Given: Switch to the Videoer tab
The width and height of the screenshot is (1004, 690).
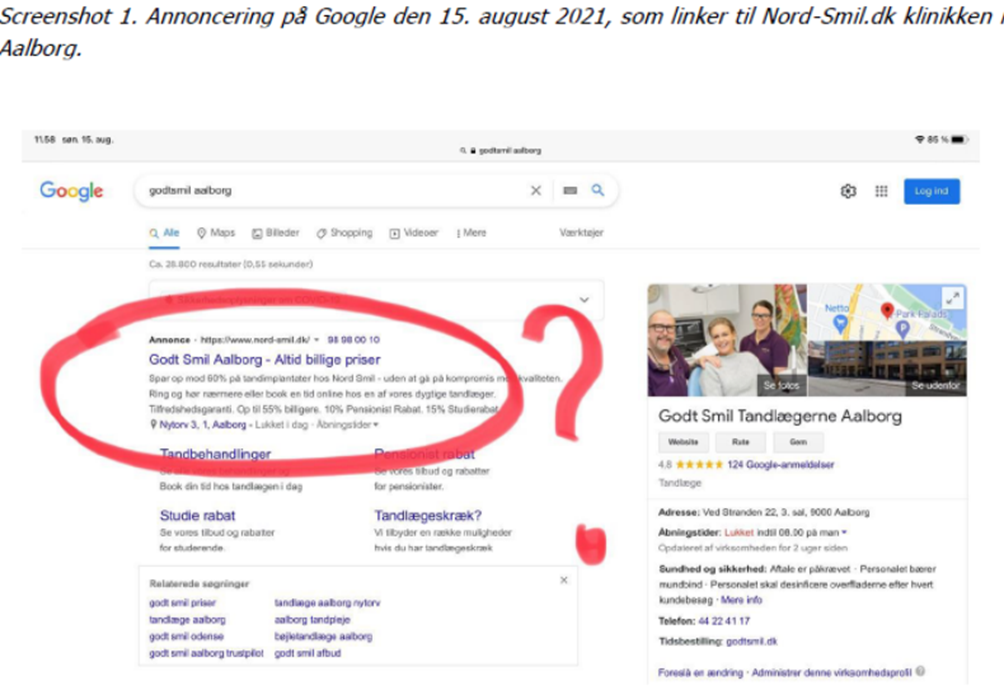Looking at the screenshot, I should coord(414,233).
